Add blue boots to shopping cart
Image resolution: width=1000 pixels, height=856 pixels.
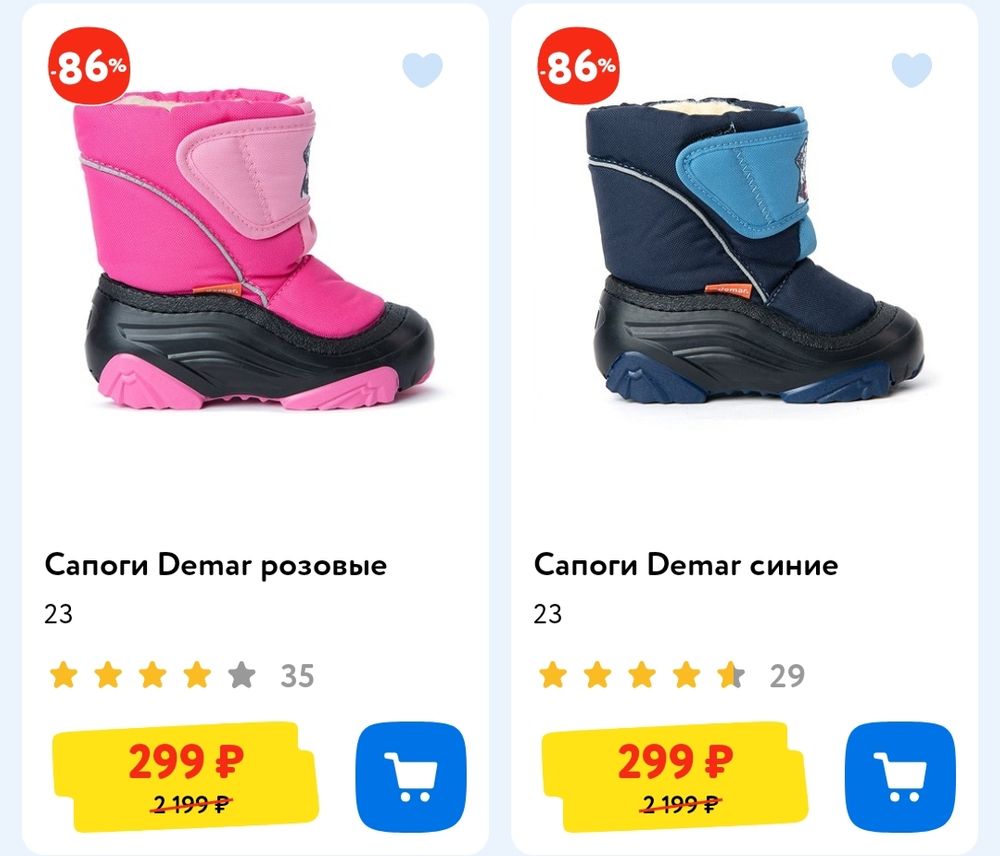tap(900, 776)
